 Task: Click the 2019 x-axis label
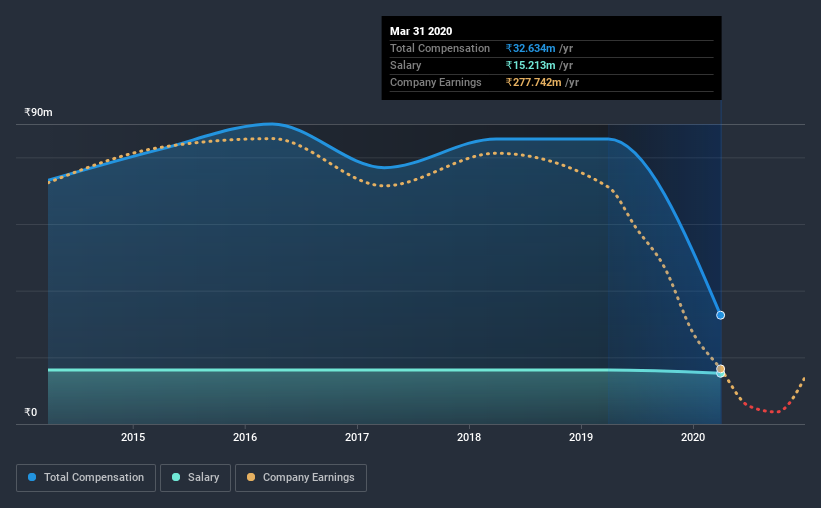pyautogui.click(x=581, y=437)
